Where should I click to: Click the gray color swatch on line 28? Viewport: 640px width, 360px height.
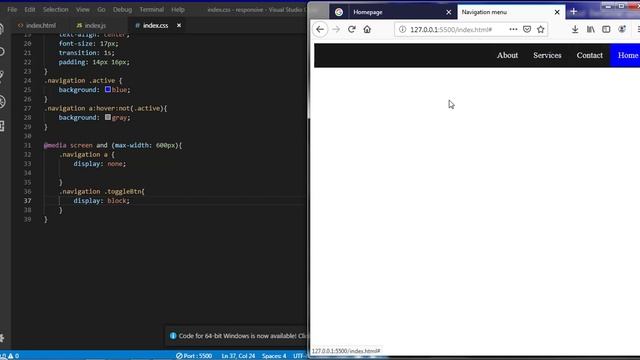108,117
